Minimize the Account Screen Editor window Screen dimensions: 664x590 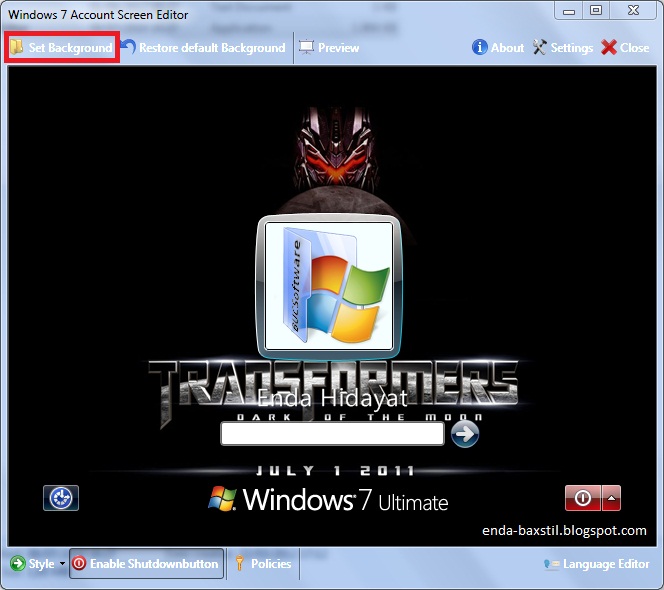pos(569,11)
